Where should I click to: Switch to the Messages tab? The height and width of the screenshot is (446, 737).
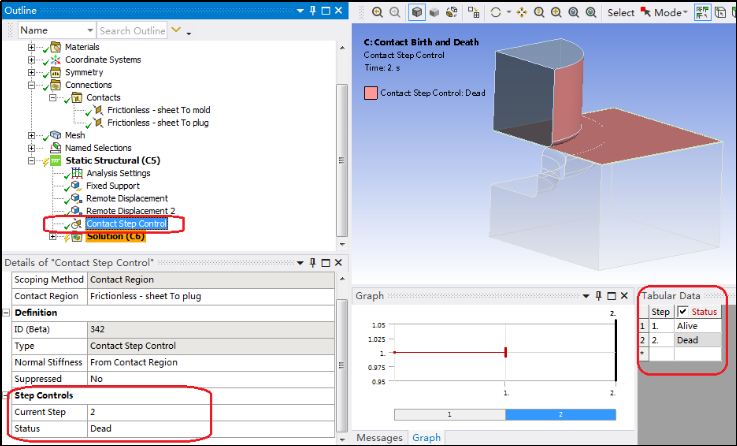(x=380, y=438)
